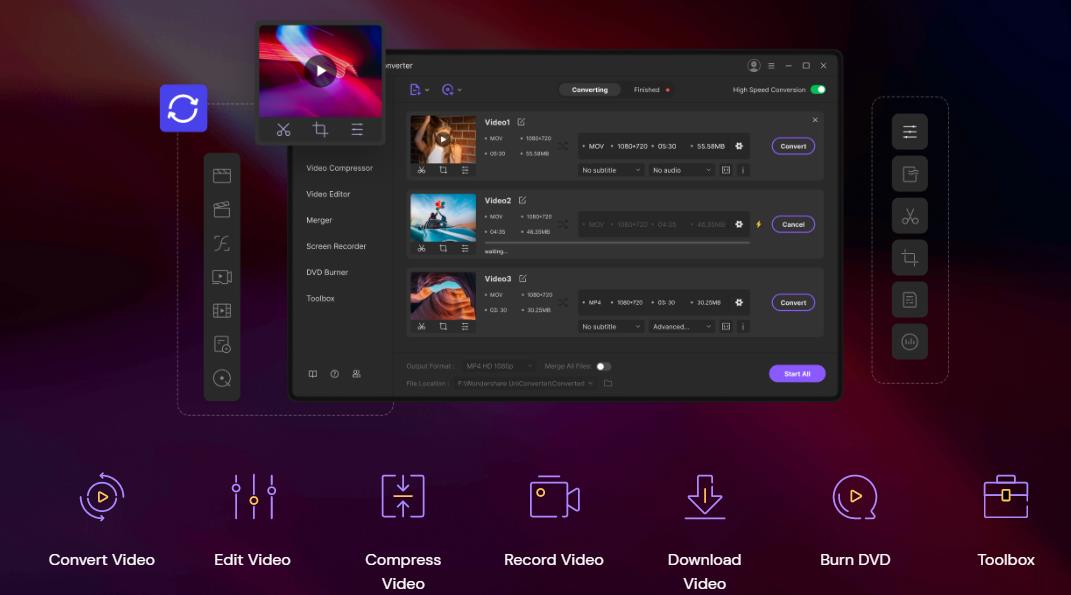
Task: Click the edit name icon beside Video1
Action: point(521,122)
